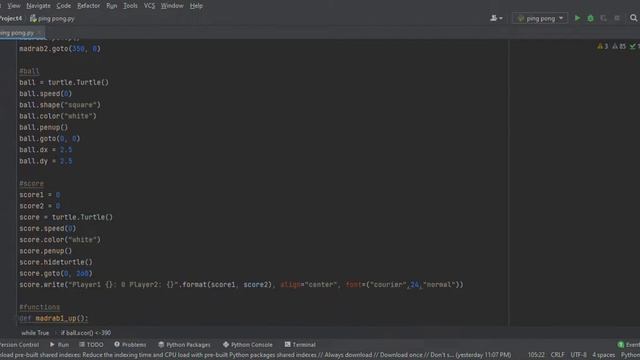Open the Window menu
Image resolution: width=640 pixels, height=360 pixels.
point(172,6)
